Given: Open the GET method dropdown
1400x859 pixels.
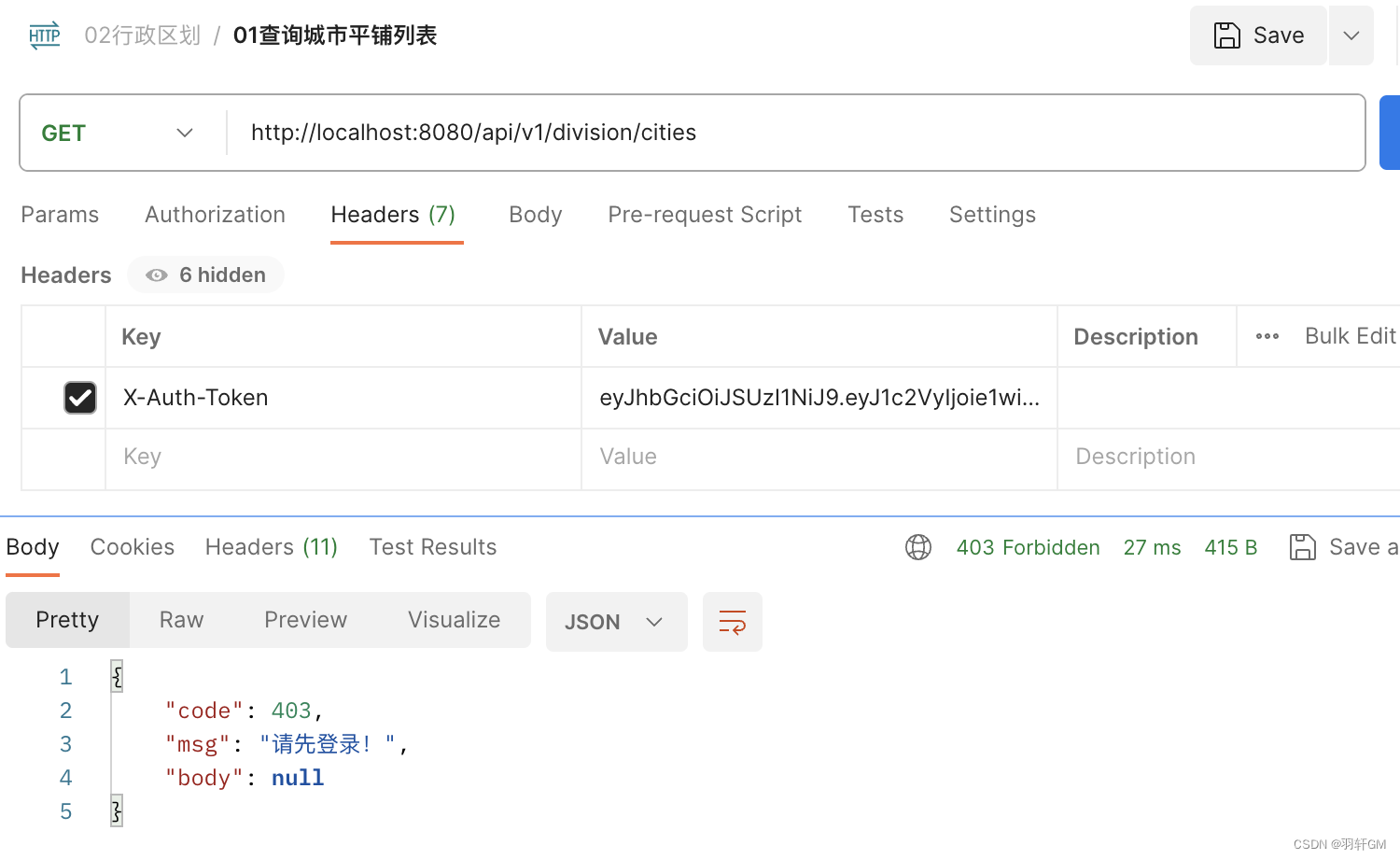Looking at the screenshot, I should [x=118, y=133].
